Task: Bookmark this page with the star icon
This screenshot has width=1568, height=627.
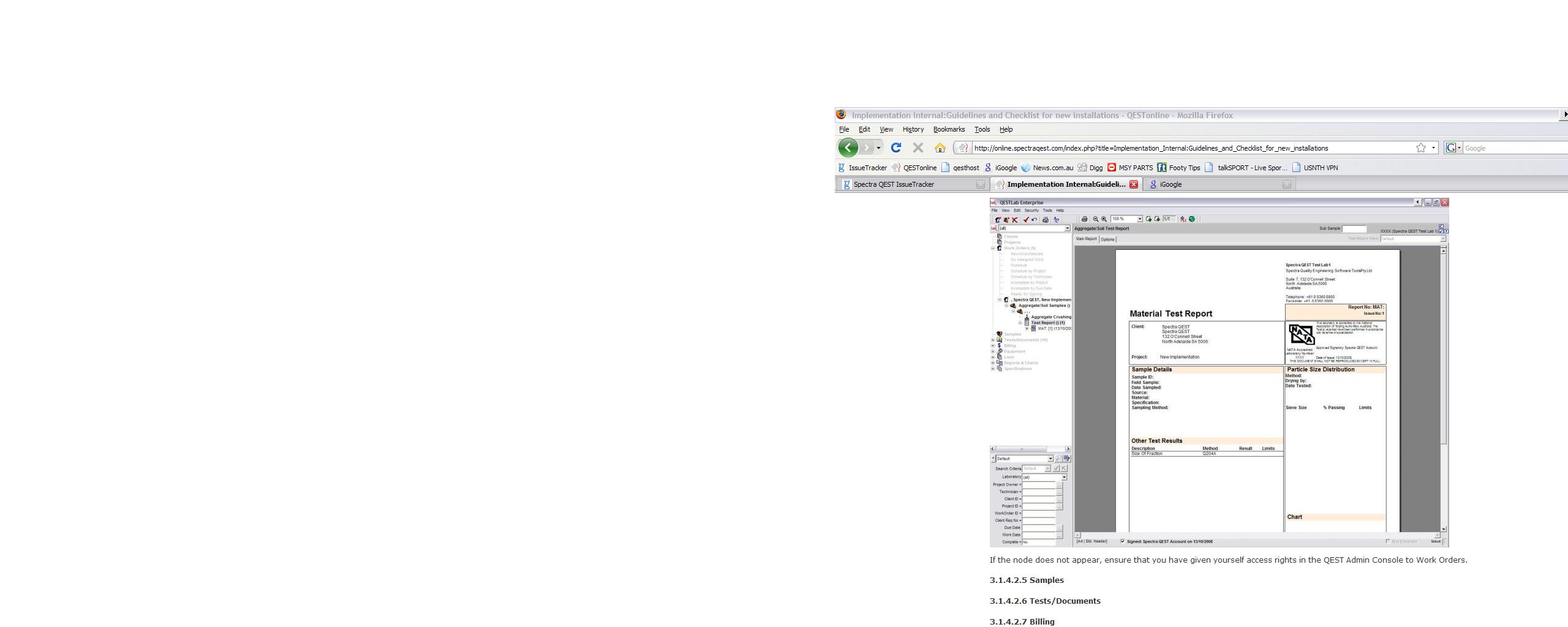Action: (x=1420, y=148)
